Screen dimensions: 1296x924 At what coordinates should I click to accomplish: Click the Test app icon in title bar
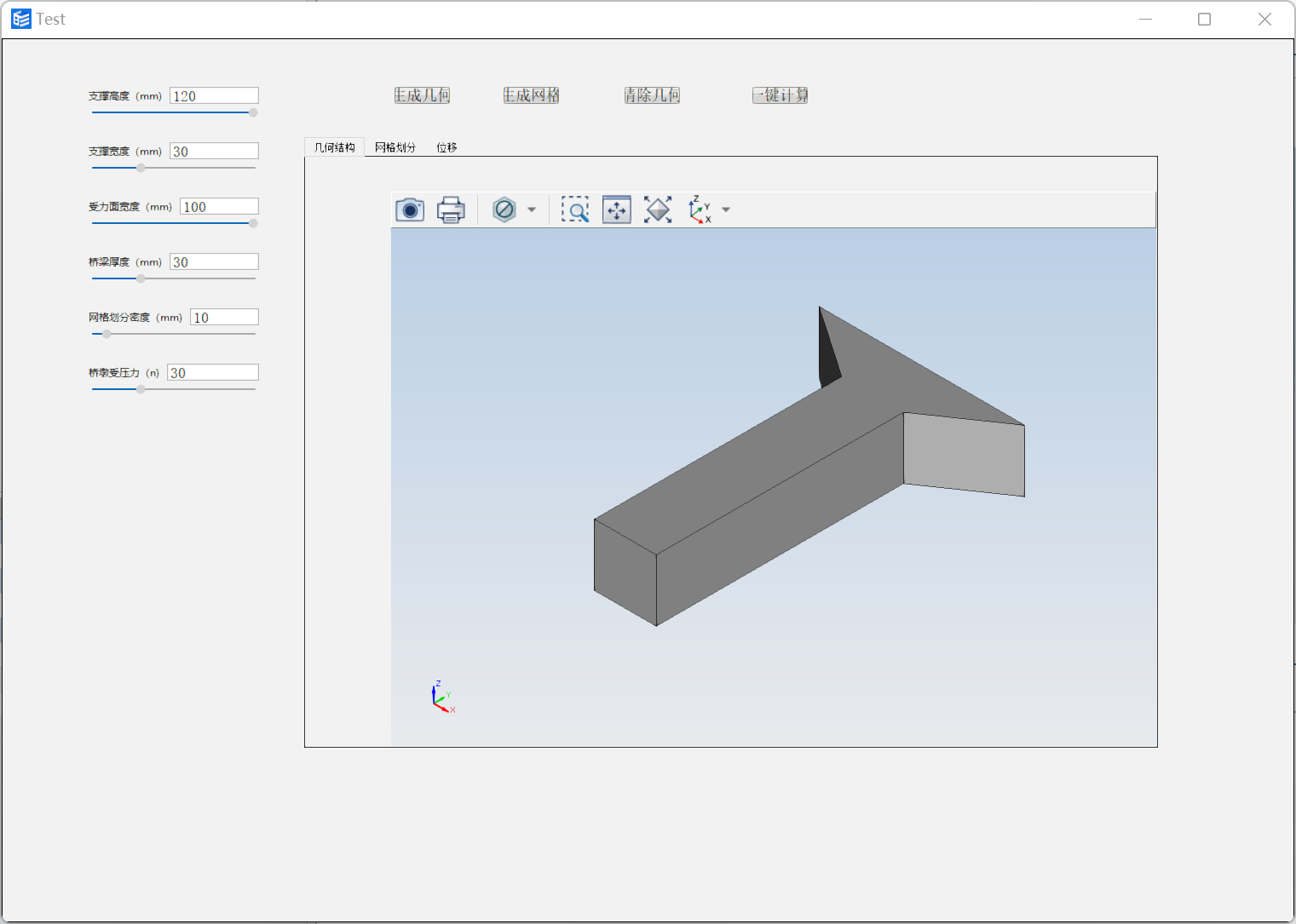[x=21, y=19]
